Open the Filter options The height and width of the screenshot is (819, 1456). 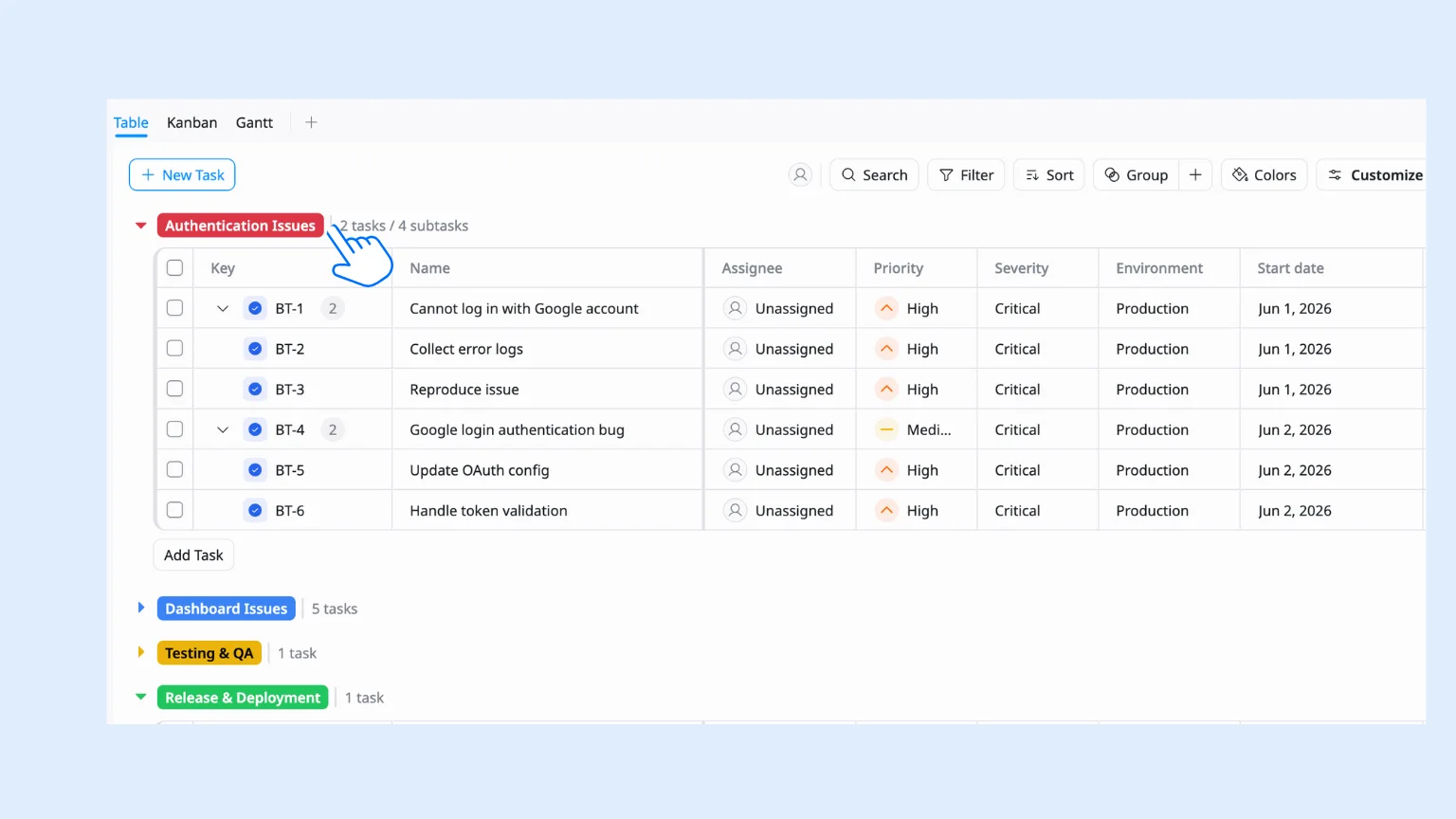[x=966, y=174]
